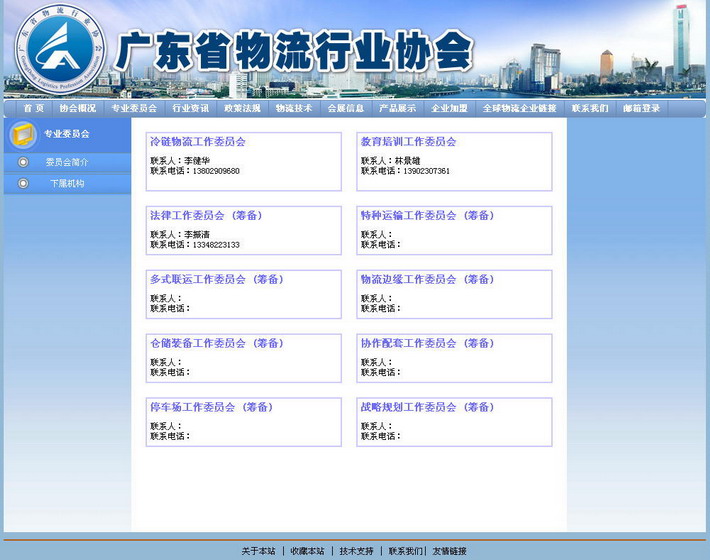Image resolution: width=710 pixels, height=560 pixels.
Task: Open the 协会概况 menu item
Action: pyautogui.click(x=78, y=108)
